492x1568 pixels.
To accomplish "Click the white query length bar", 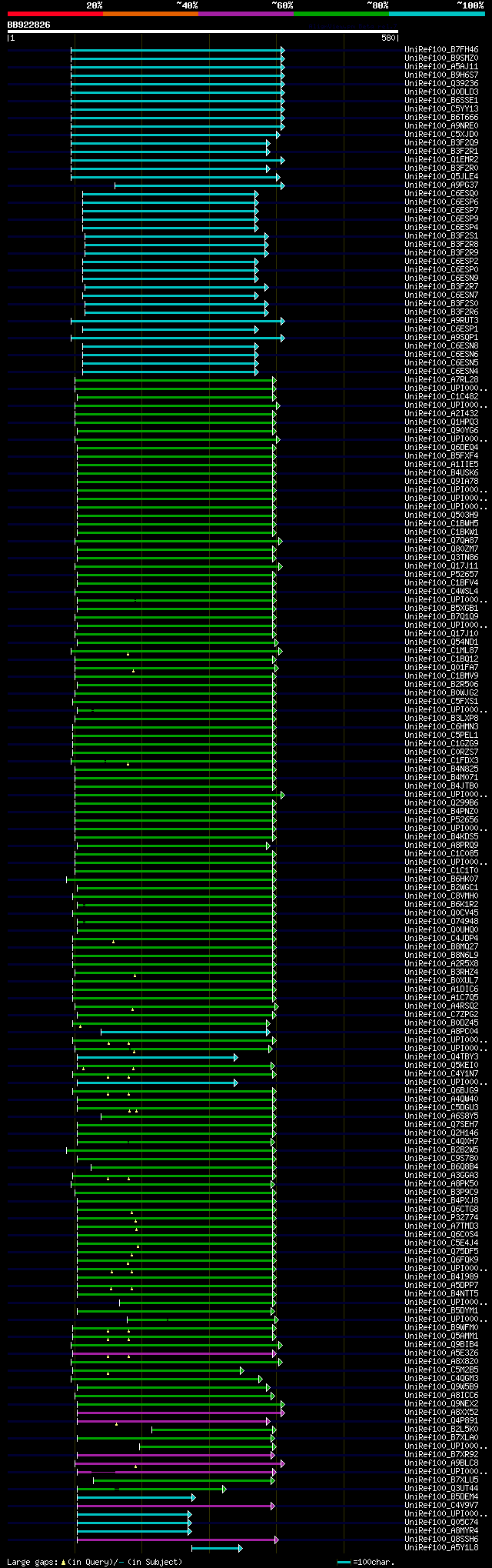I will [x=203, y=32].
